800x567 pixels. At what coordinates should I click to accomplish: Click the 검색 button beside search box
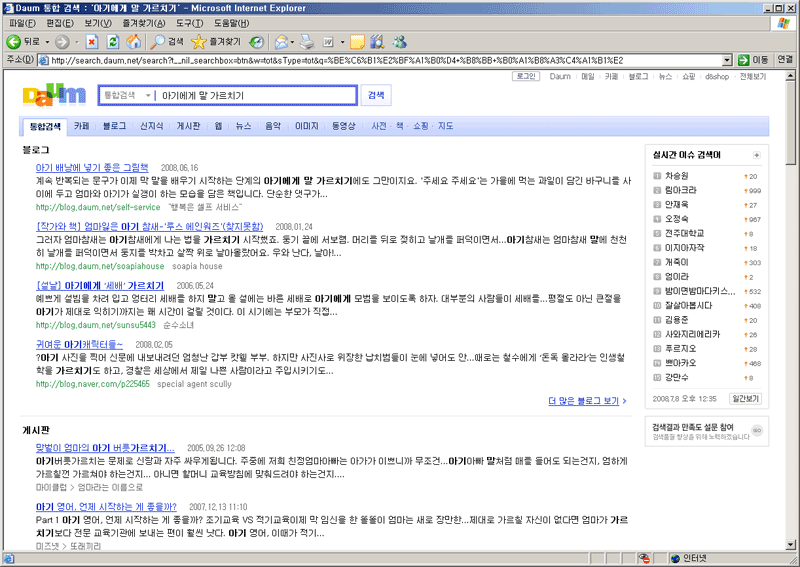tap(376, 95)
